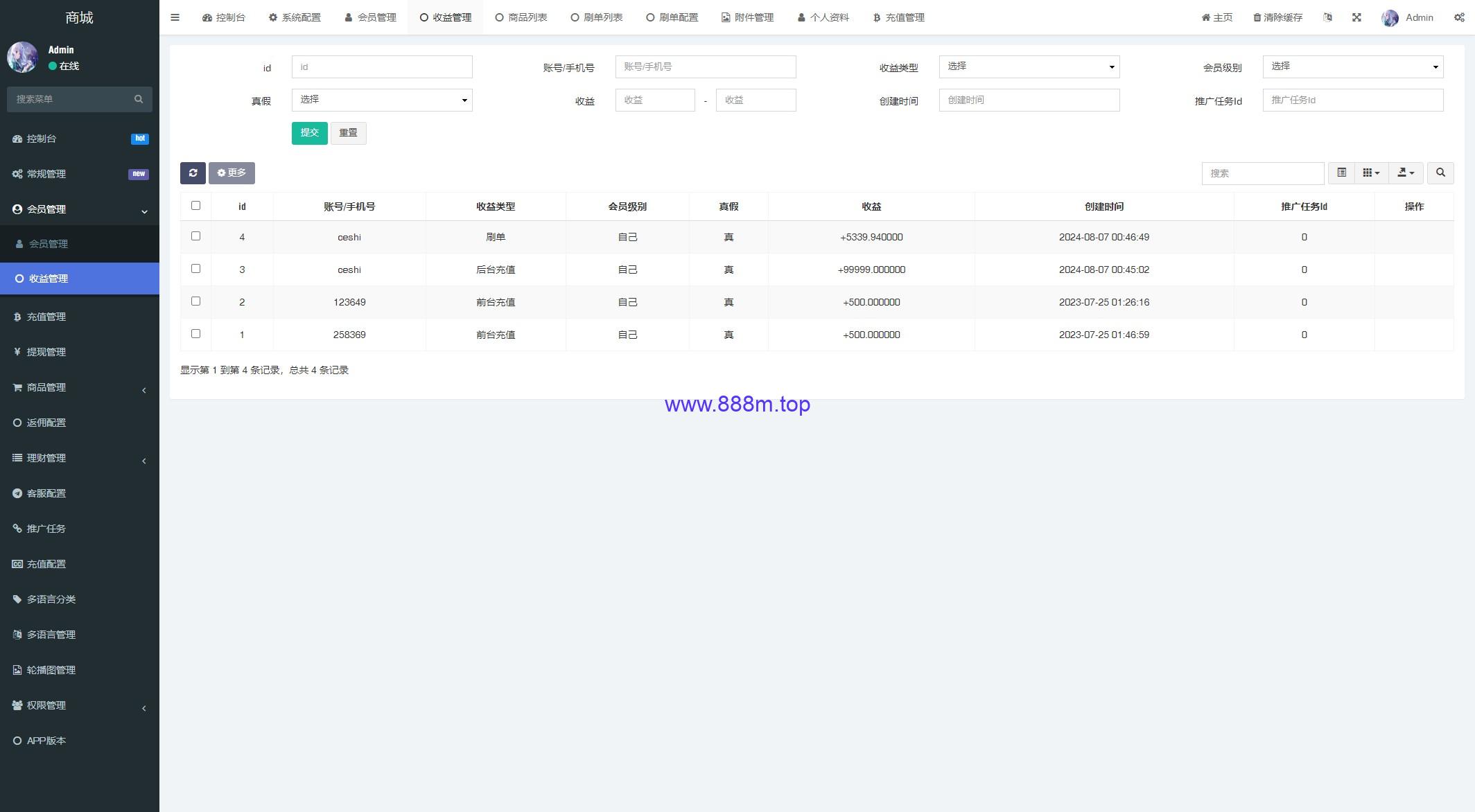Click the sidebar profile avatar image
The width and height of the screenshot is (1475, 812).
tap(22, 58)
